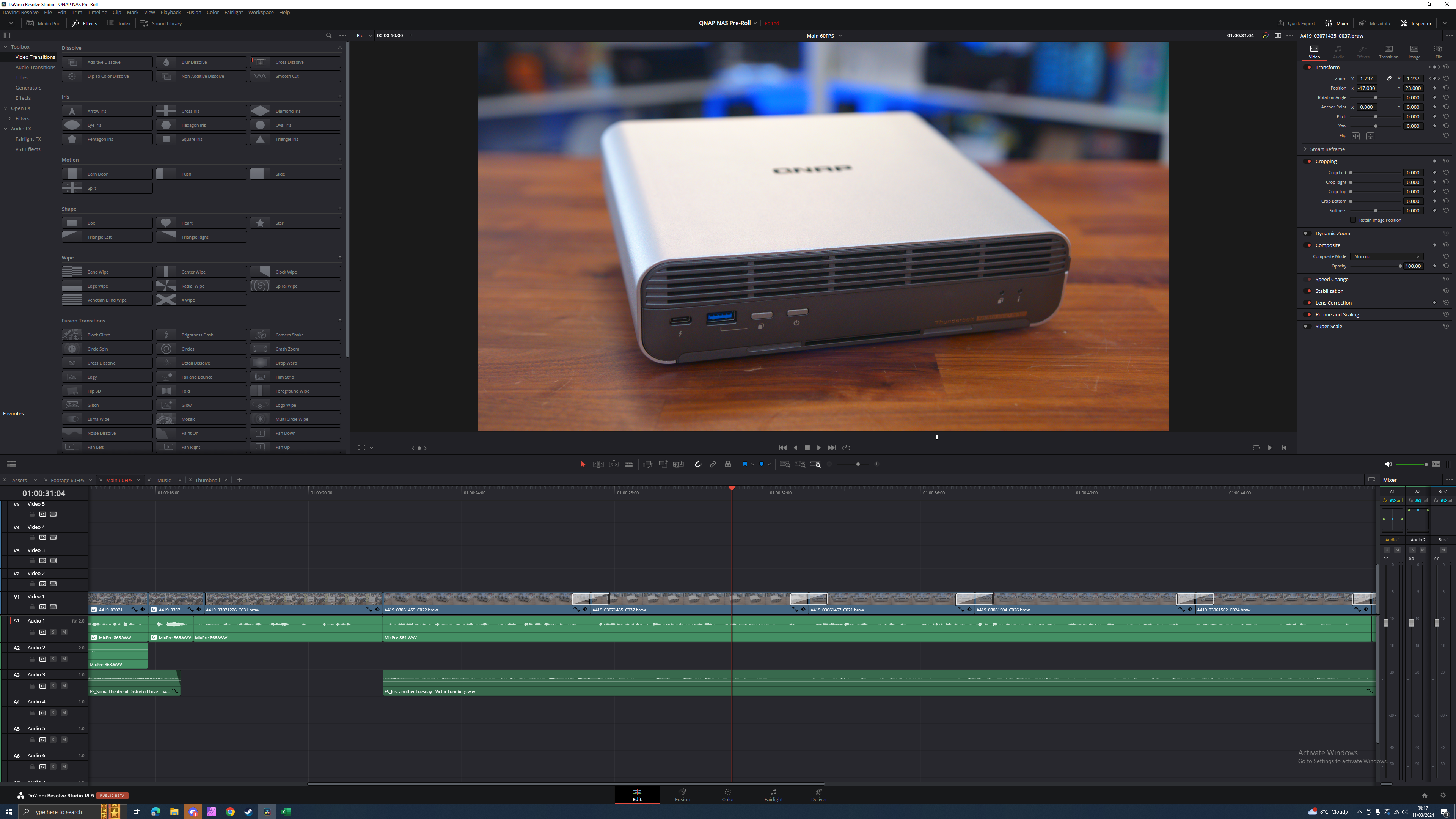Click the Insert Clip toolbar icon
The width and height of the screenshot is (1456, 819).
[x=648, y=464]
